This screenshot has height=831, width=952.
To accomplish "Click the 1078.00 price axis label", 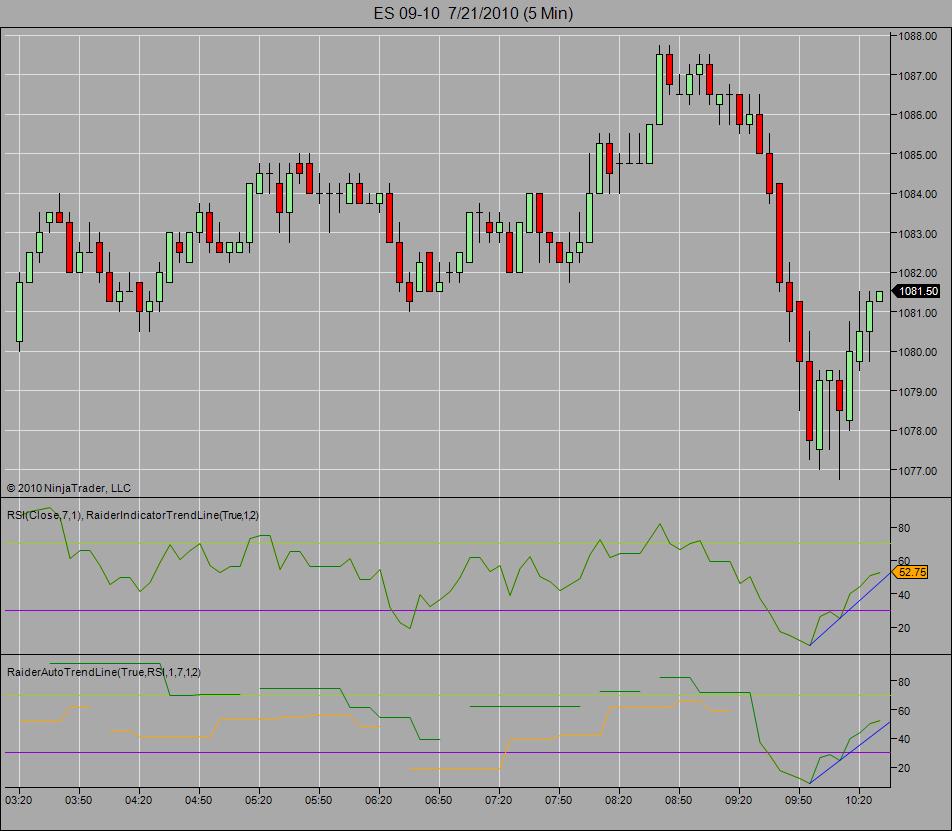I will tap(917, 431).
